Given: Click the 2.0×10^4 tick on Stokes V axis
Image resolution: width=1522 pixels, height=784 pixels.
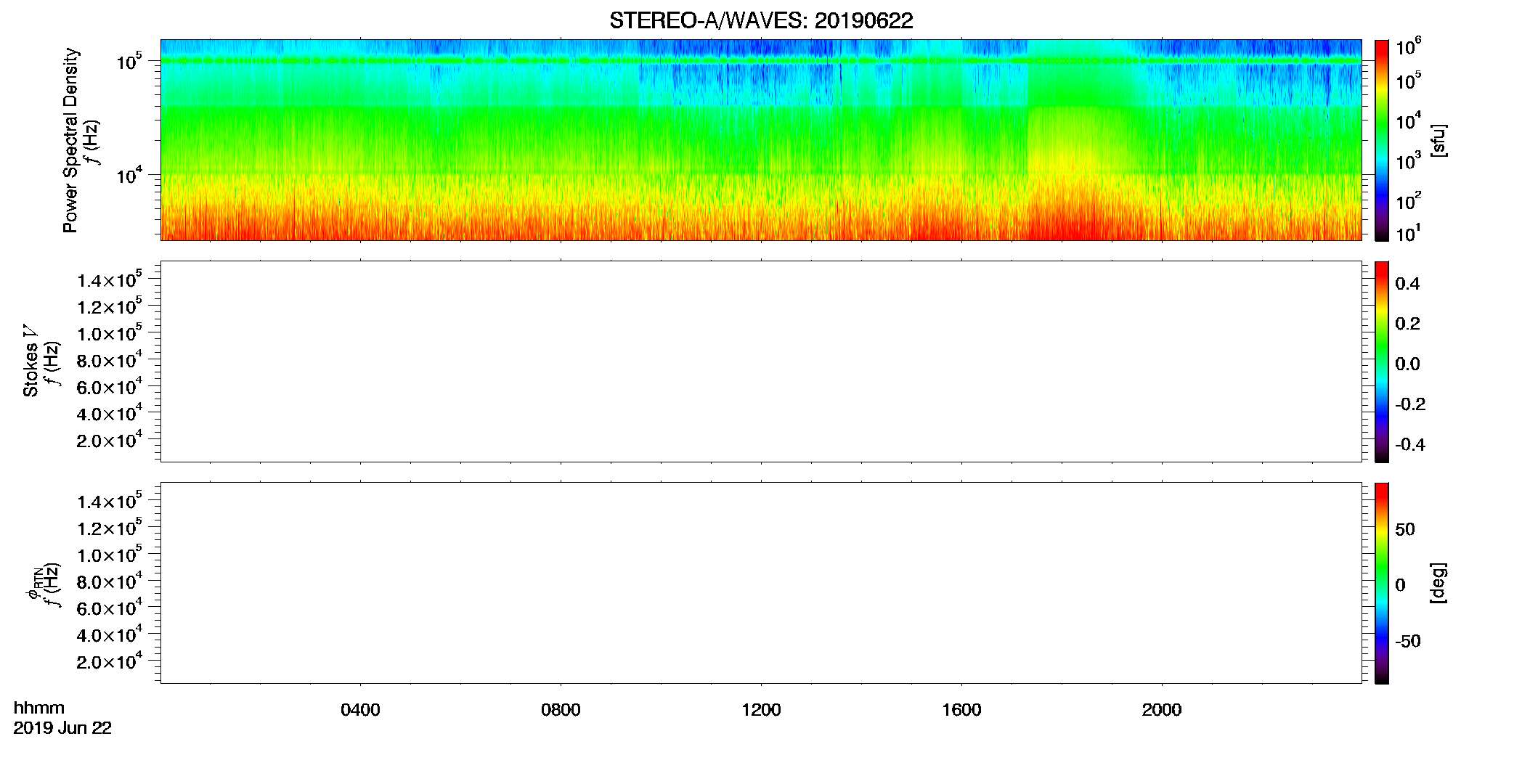Looking at the screenshot, I should click(x=110, y=440).
